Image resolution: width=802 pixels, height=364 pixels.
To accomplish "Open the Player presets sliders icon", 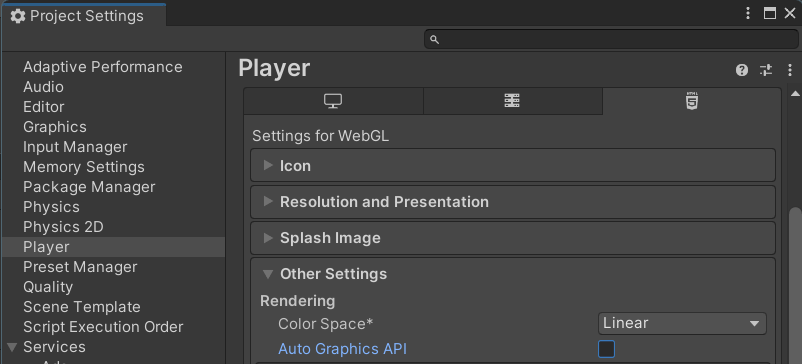I will [766, 70].
